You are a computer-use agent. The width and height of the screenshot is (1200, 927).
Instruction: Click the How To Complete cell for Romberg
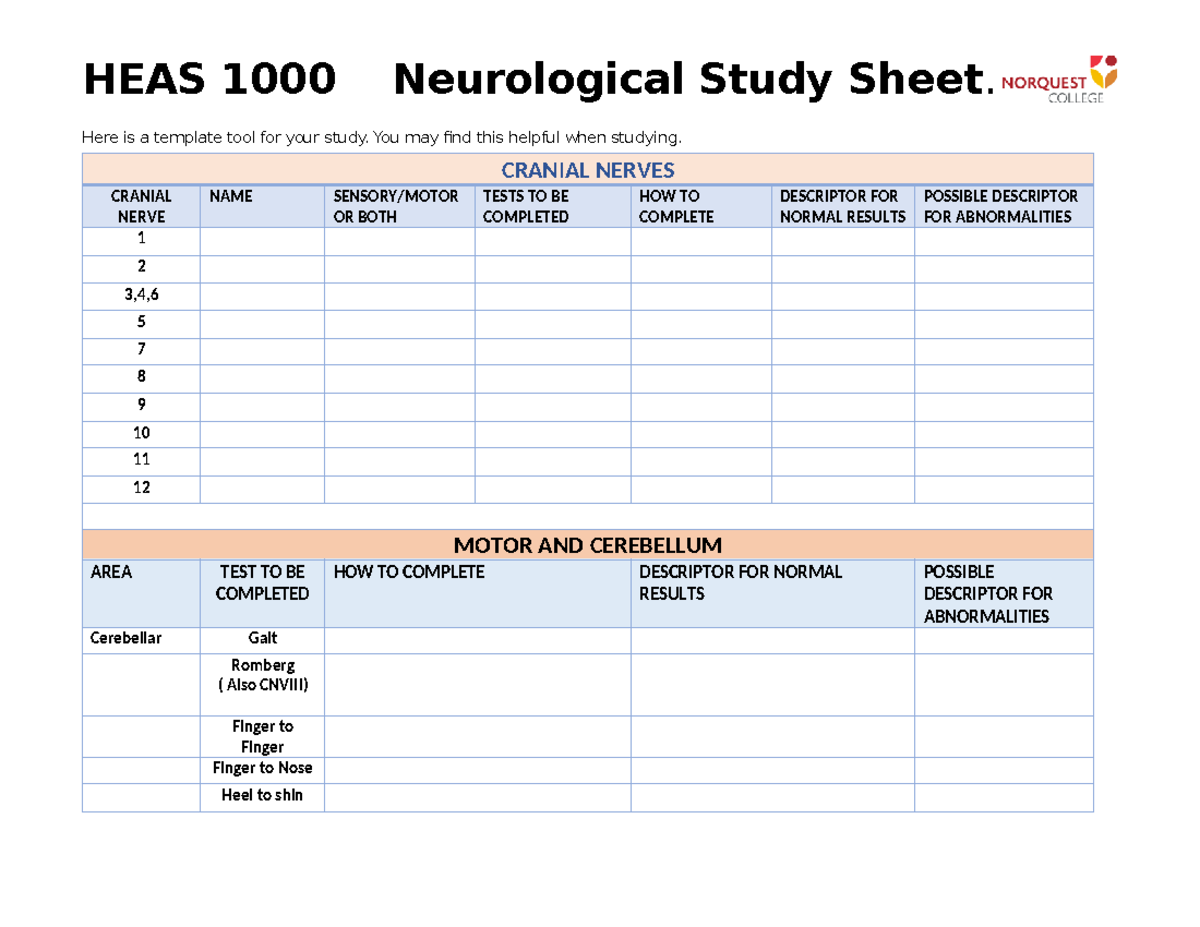click(x=478, y=685)
